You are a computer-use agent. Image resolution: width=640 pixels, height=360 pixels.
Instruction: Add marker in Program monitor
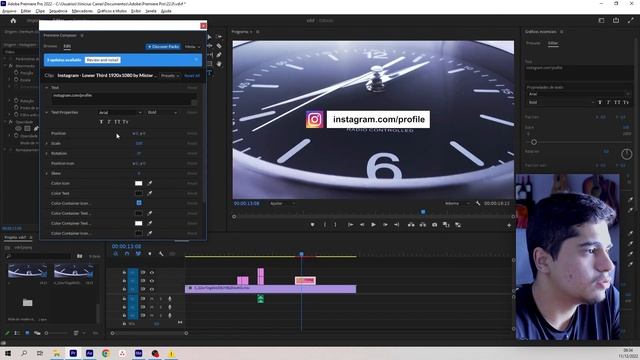click(x=313, y=224)
